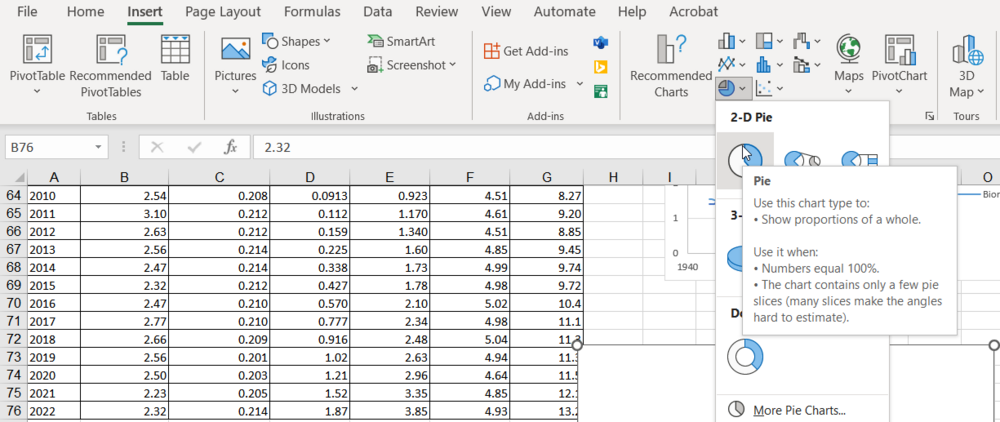Image resolution: width=1000 pixels, height=422 pixels.
Task: Click More Pie Charts link
Action: click(x=798, y=410)
